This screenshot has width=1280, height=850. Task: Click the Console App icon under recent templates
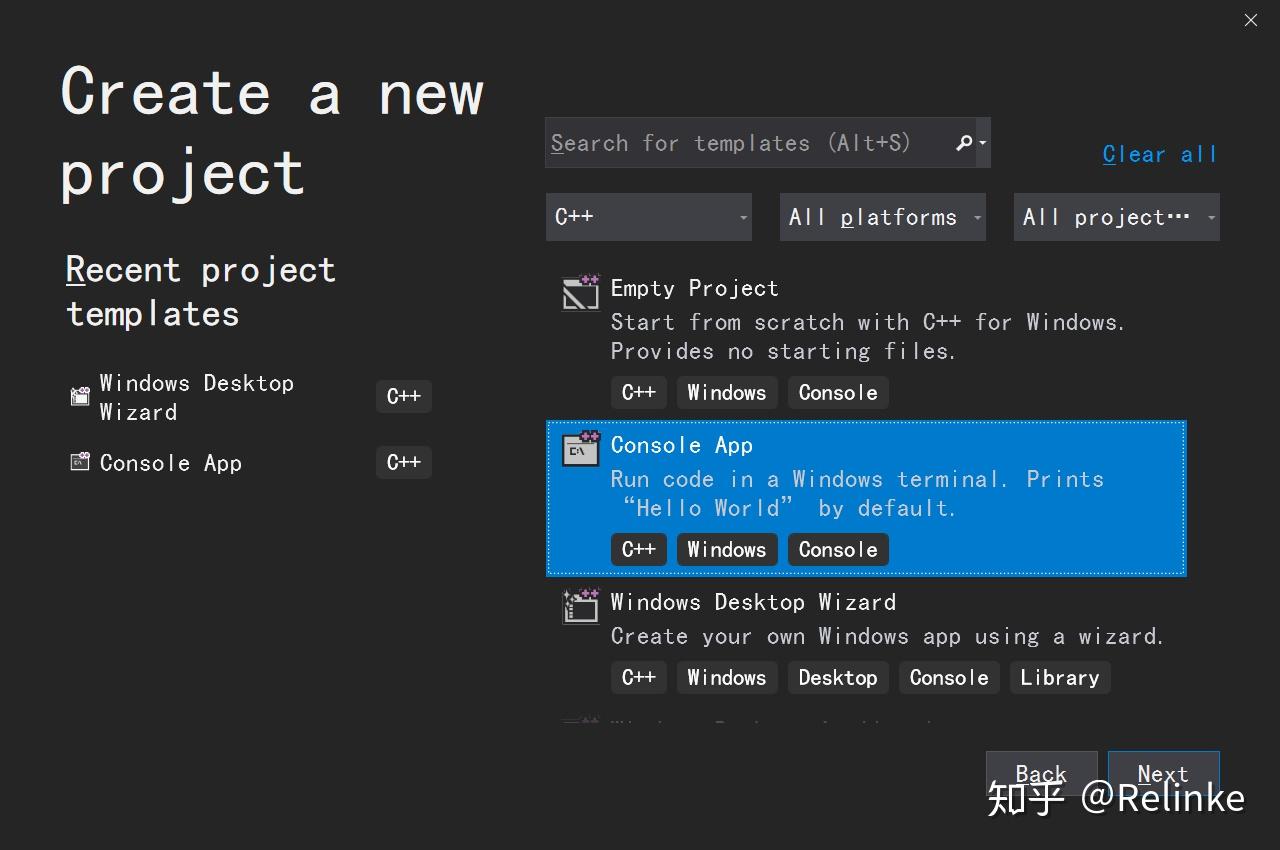pyautogui.click(x=80, y=462)
